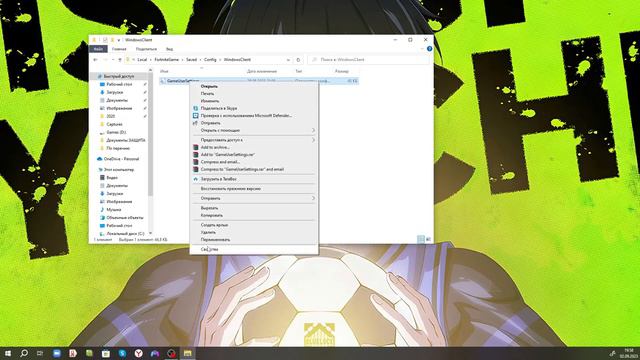
Task: Choose "Открыть" in the context menu
Action: (x=209, y=86)
